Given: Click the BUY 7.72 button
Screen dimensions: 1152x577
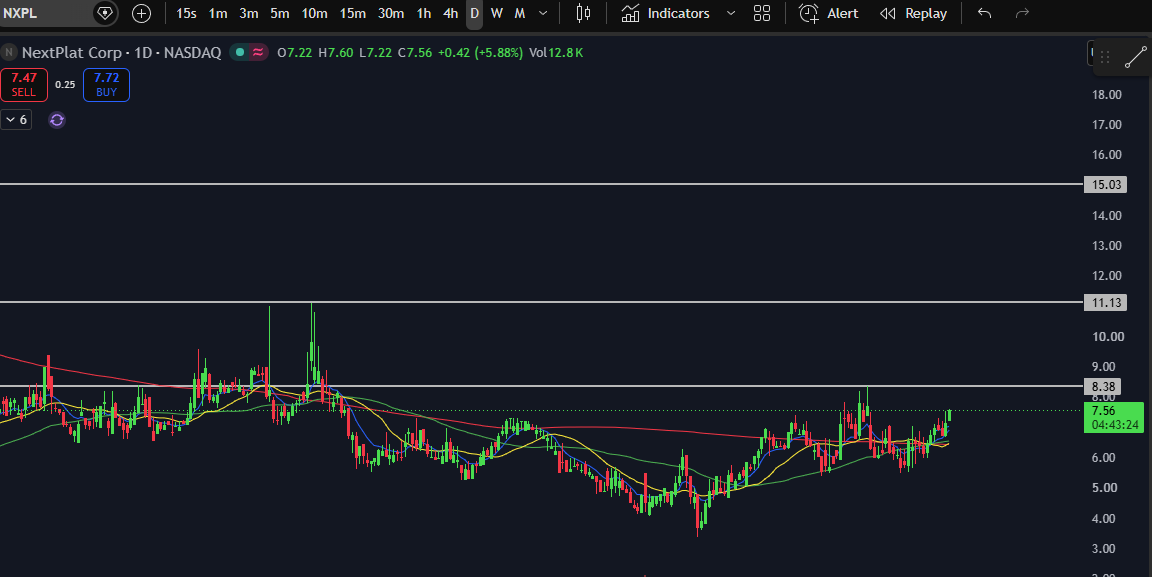Looking at the screenshot, I should [x=107, y=85].
